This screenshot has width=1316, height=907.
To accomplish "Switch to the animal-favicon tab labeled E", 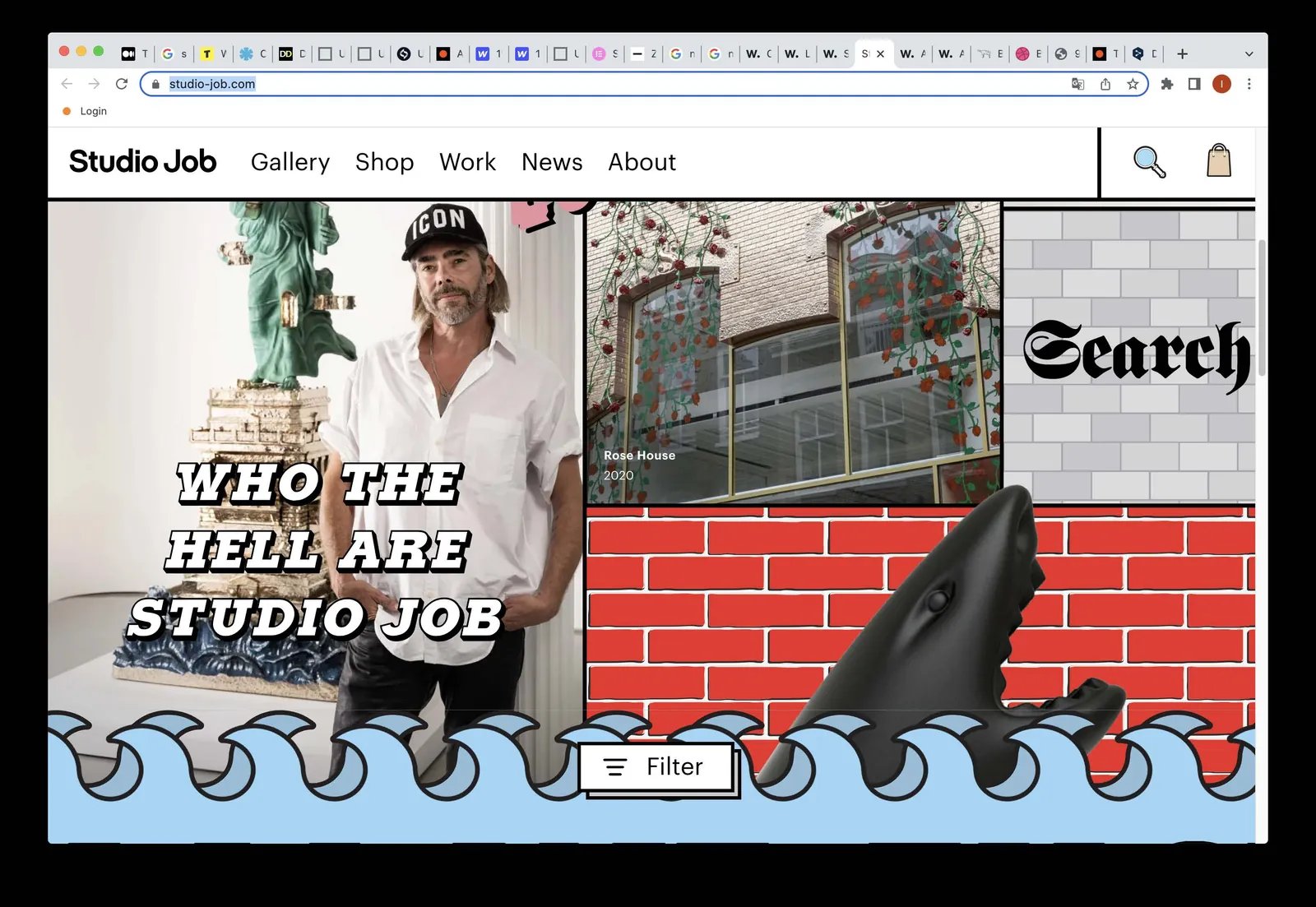I will point(989,53).
